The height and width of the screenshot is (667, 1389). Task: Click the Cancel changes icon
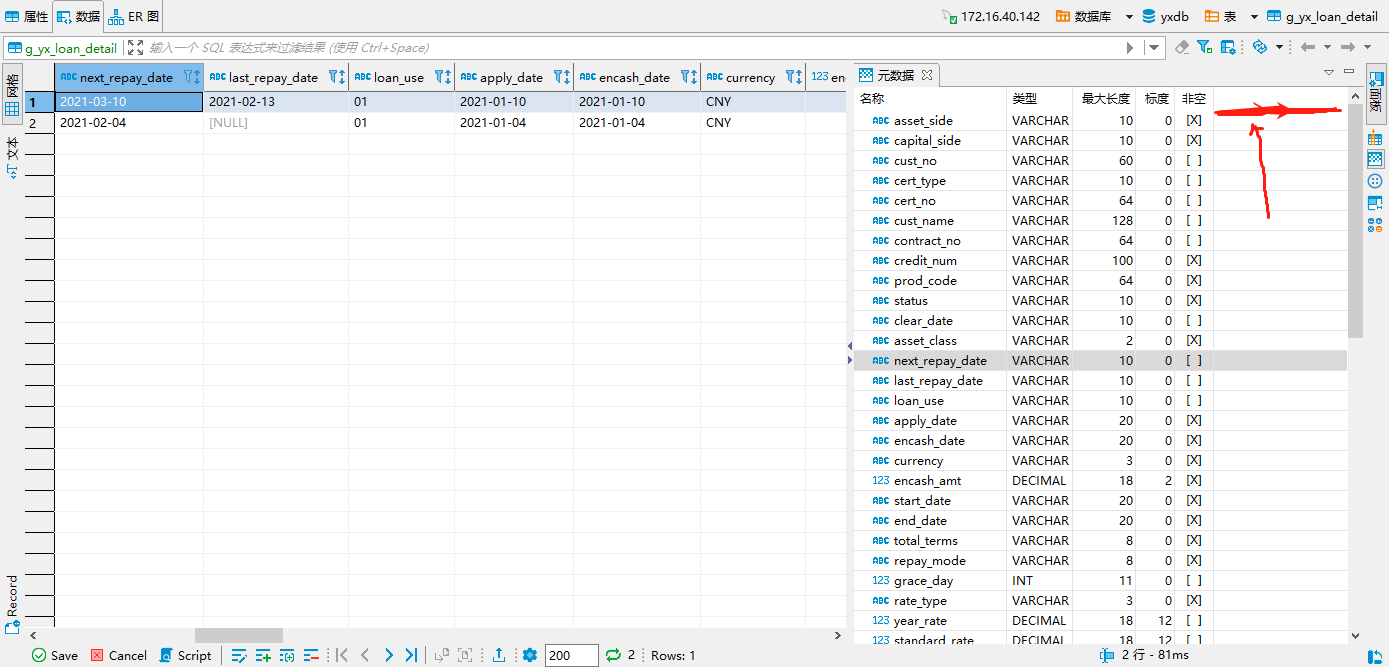tap(97, 655)
